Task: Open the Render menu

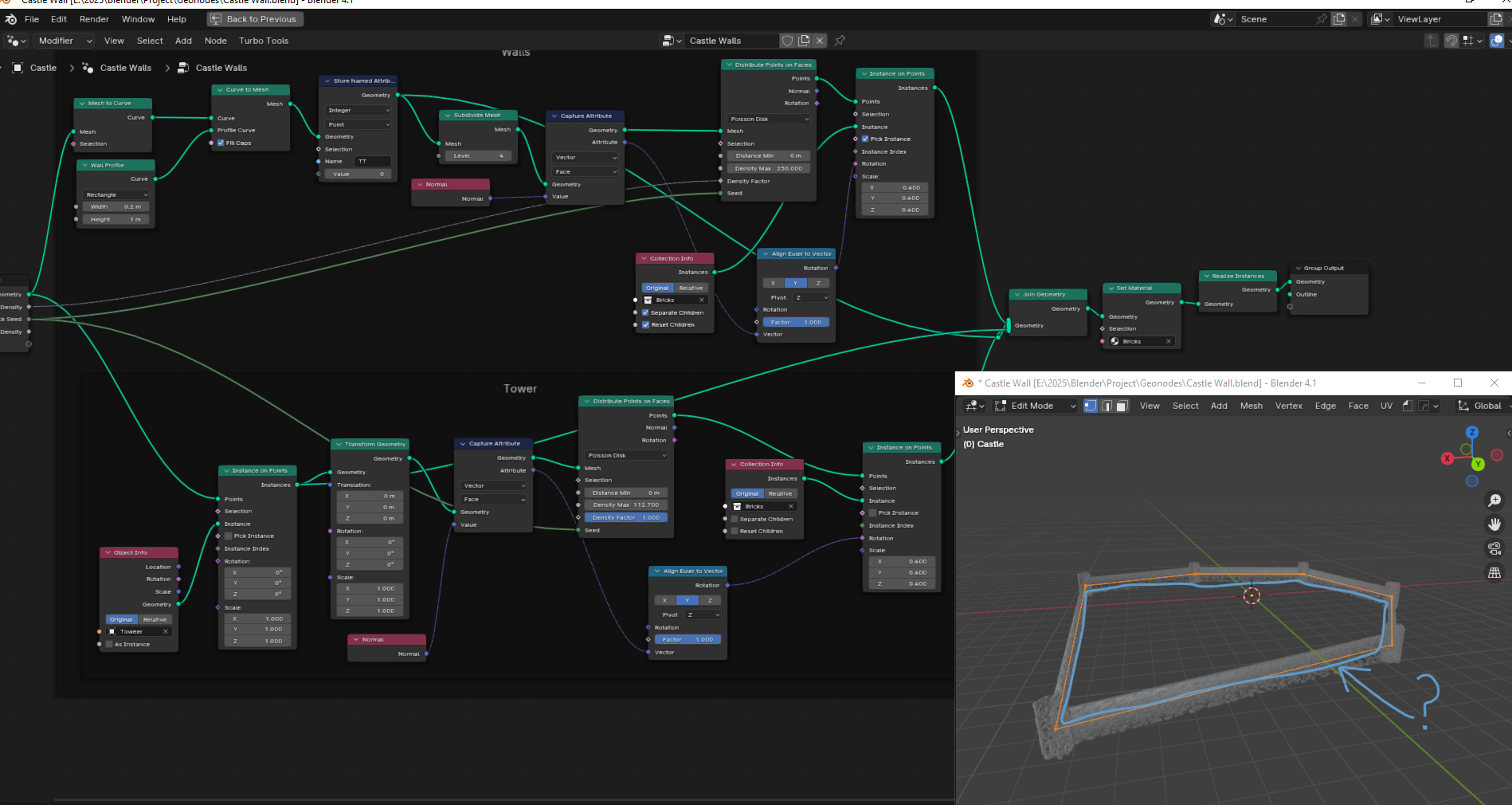Action: [x=94, y=19]
